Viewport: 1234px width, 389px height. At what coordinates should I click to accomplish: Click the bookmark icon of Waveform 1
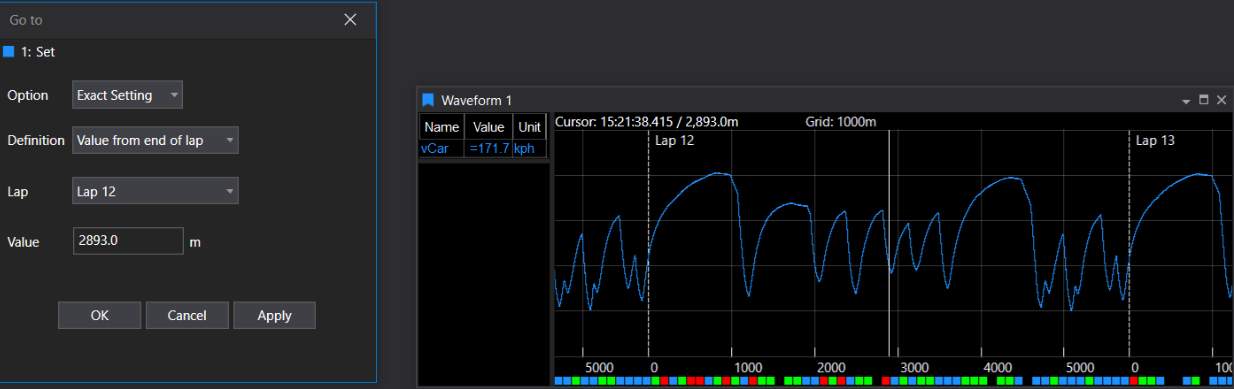(428, 100)
